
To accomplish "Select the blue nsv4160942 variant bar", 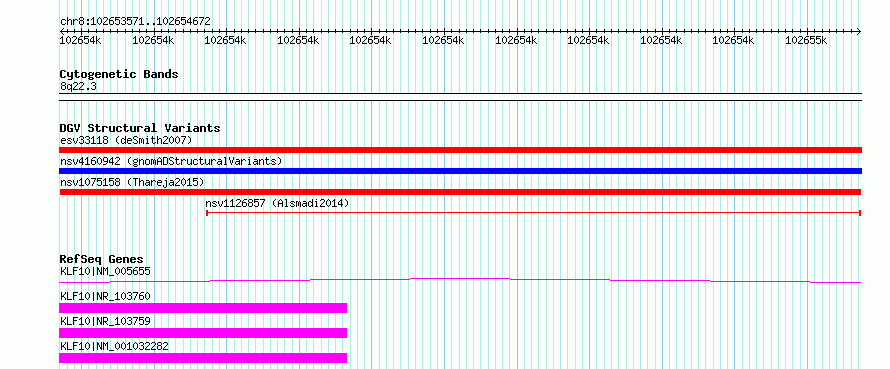I will tap(460, 171).
